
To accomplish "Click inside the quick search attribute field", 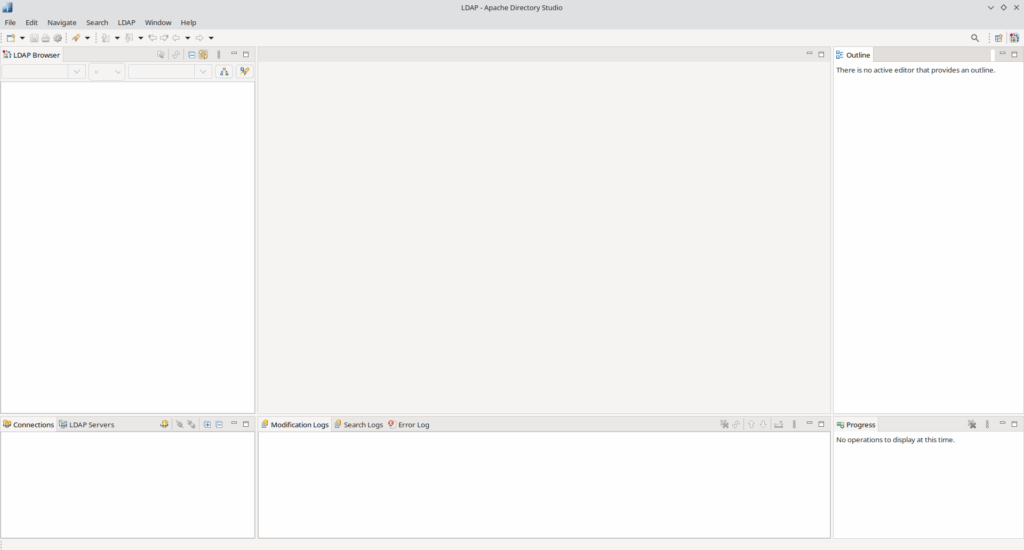I will (x=35, y=71).
